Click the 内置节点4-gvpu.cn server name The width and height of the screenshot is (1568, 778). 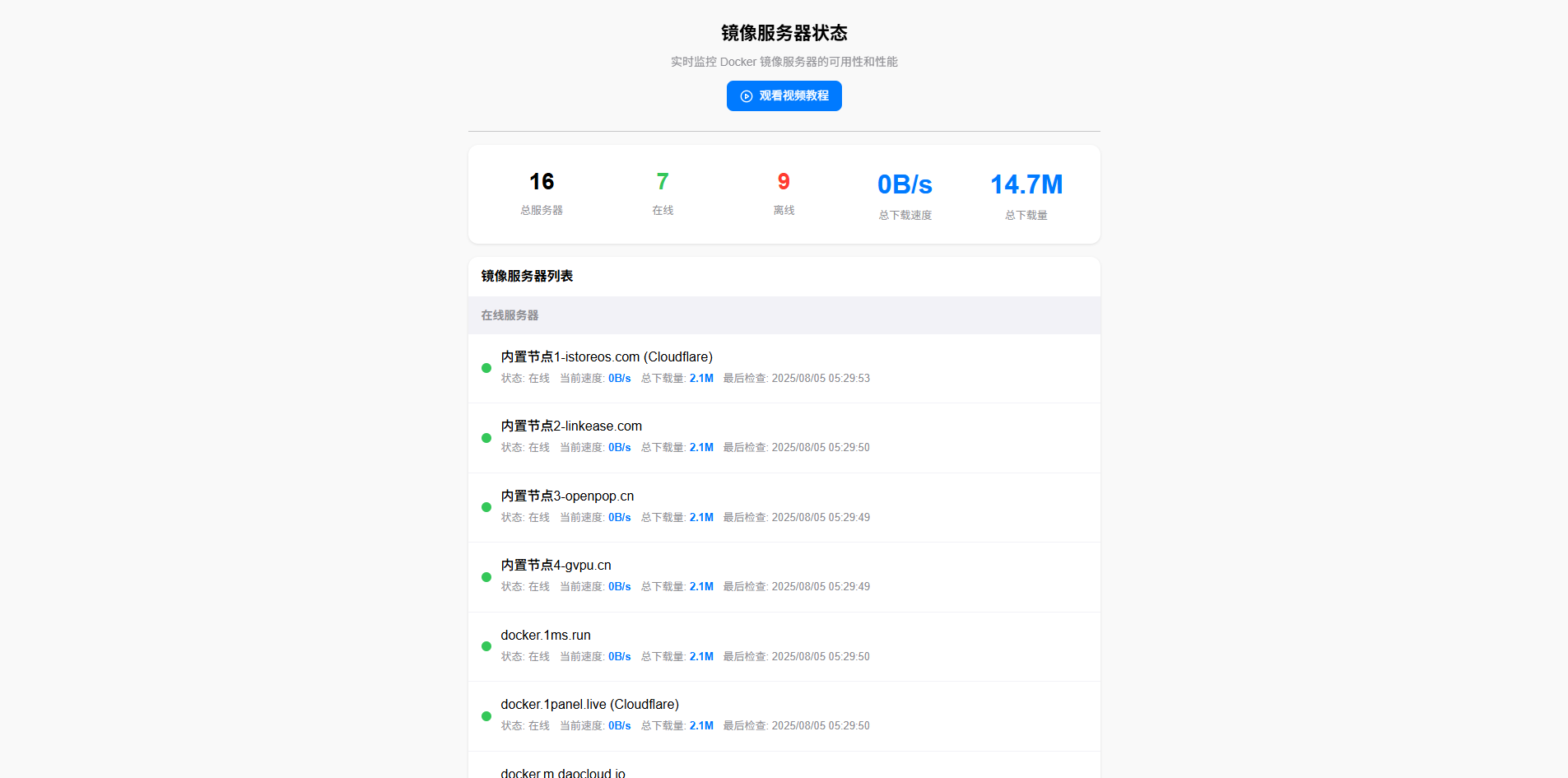556,565
